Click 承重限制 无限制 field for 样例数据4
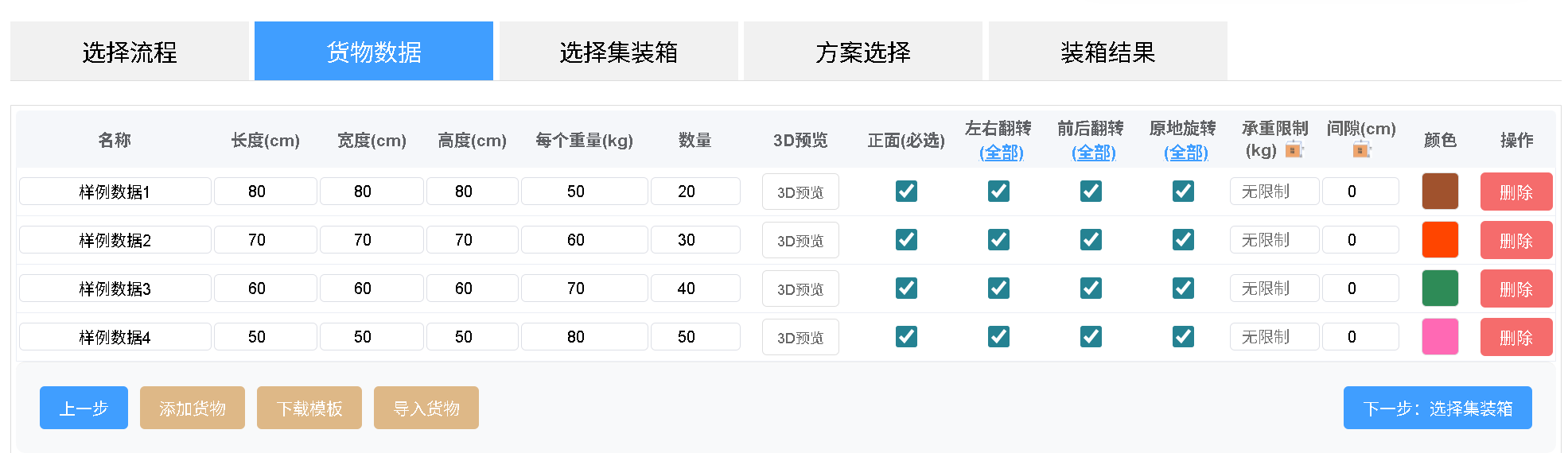The image size is (1568, 453). click(x=1274, y=337)
